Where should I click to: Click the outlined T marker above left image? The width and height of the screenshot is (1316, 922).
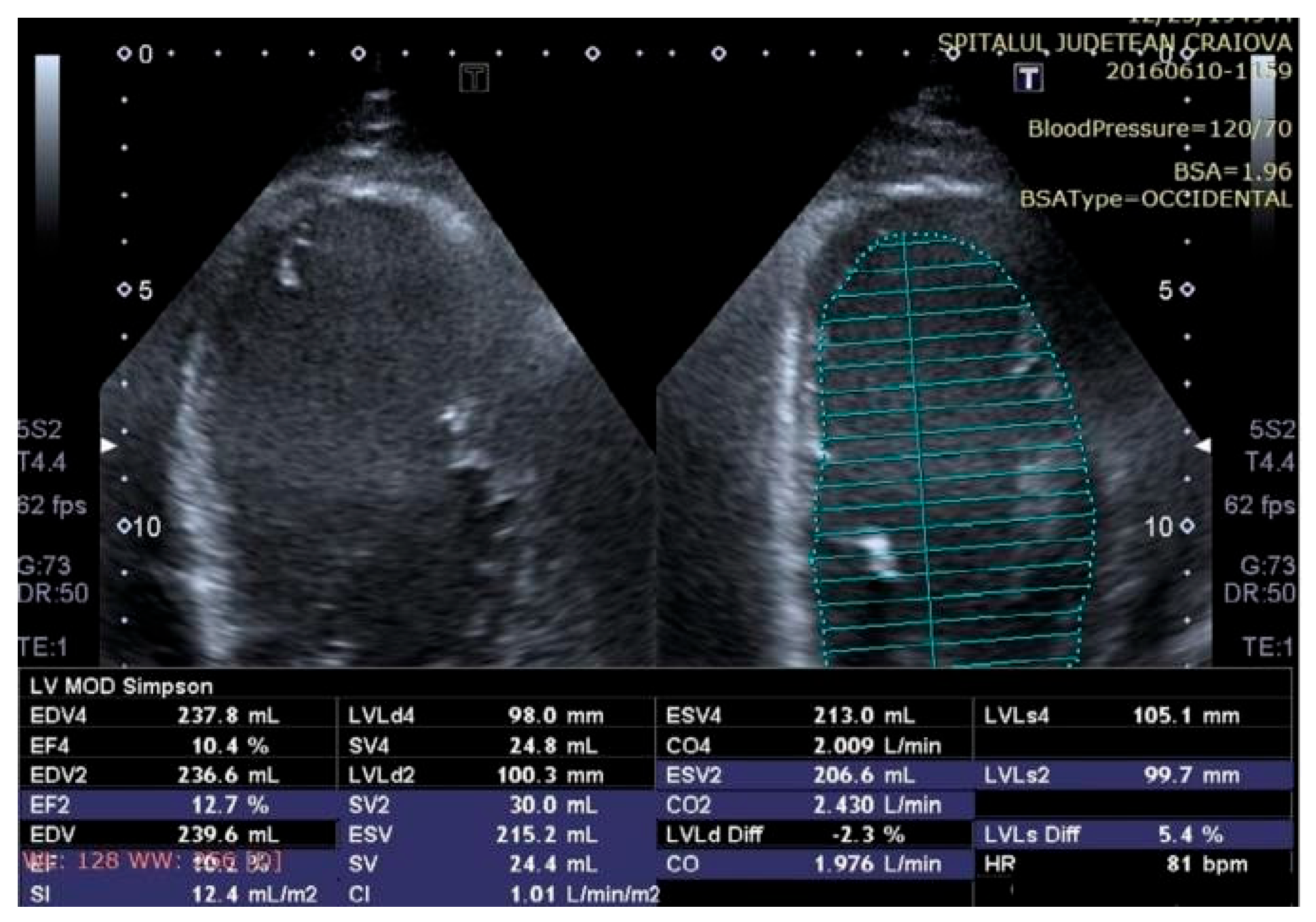point(474,78)
